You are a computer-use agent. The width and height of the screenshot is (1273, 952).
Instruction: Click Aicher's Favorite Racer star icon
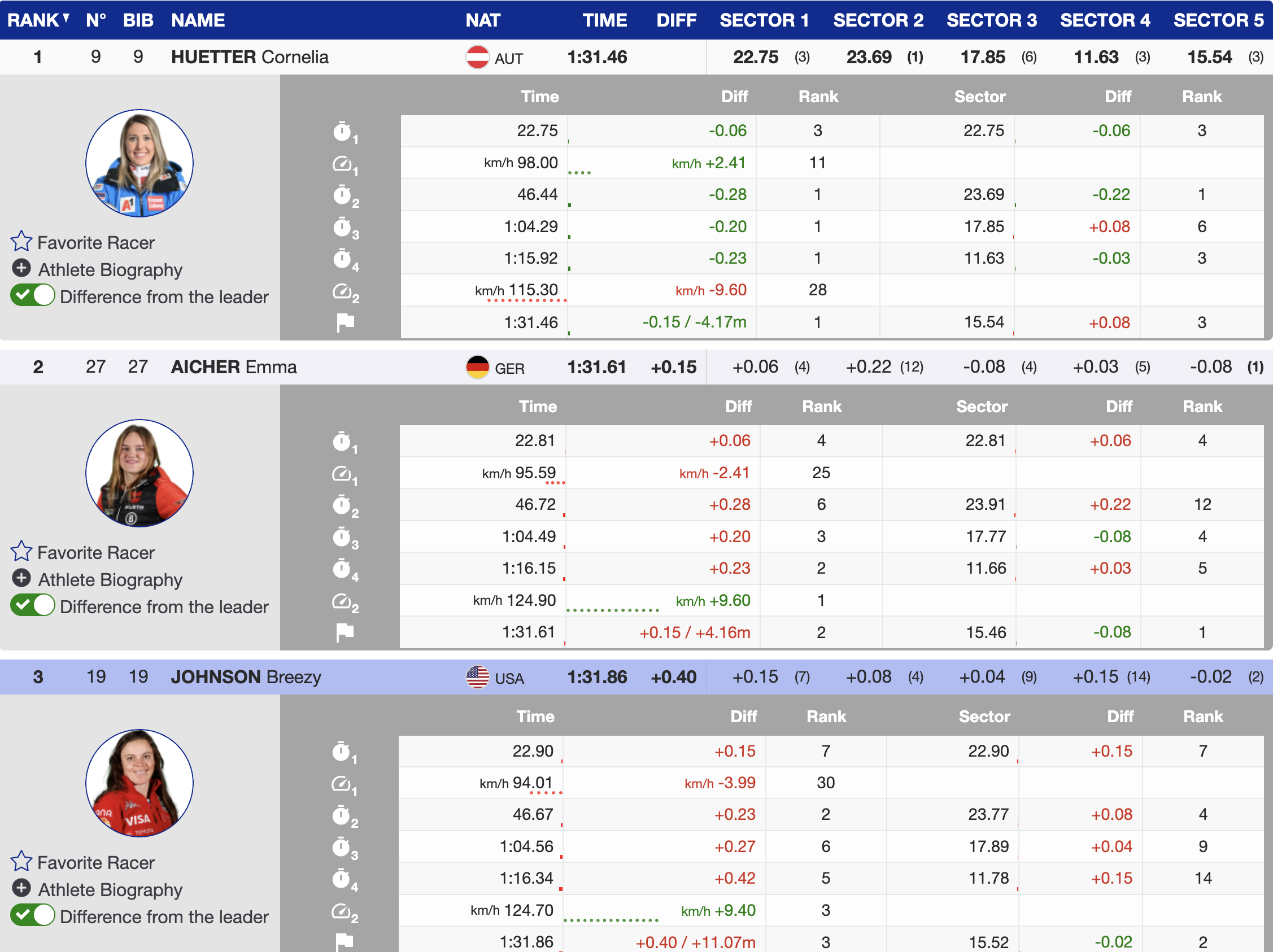tap(21, 552)
